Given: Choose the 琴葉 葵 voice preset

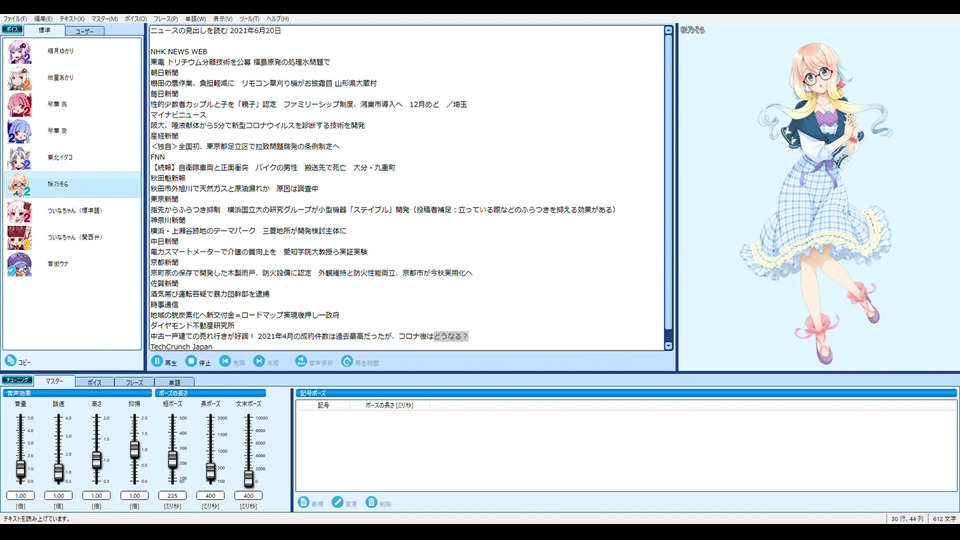Looking at the screenshot, I should pyautogui.click(x=72, y=131).
